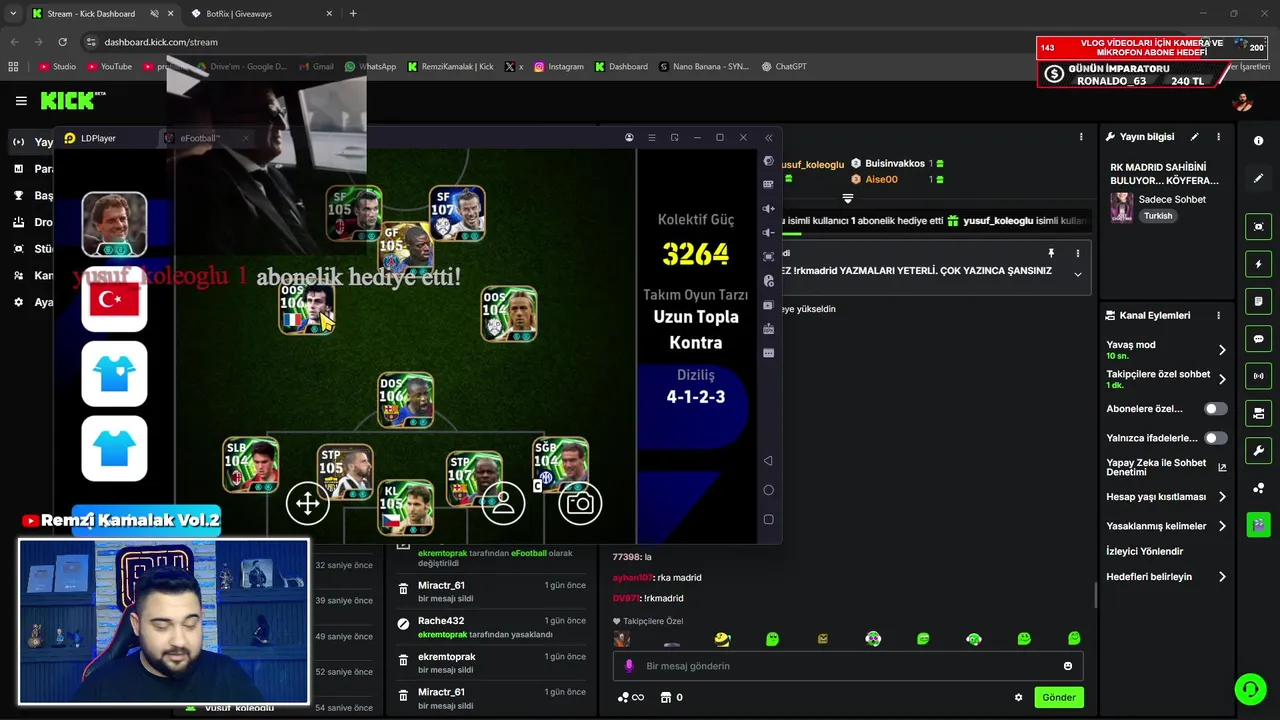The width and height of the screenshot is (1280, 720).
Task: Open the Kick hamburger menu
Action: [21, 101]
